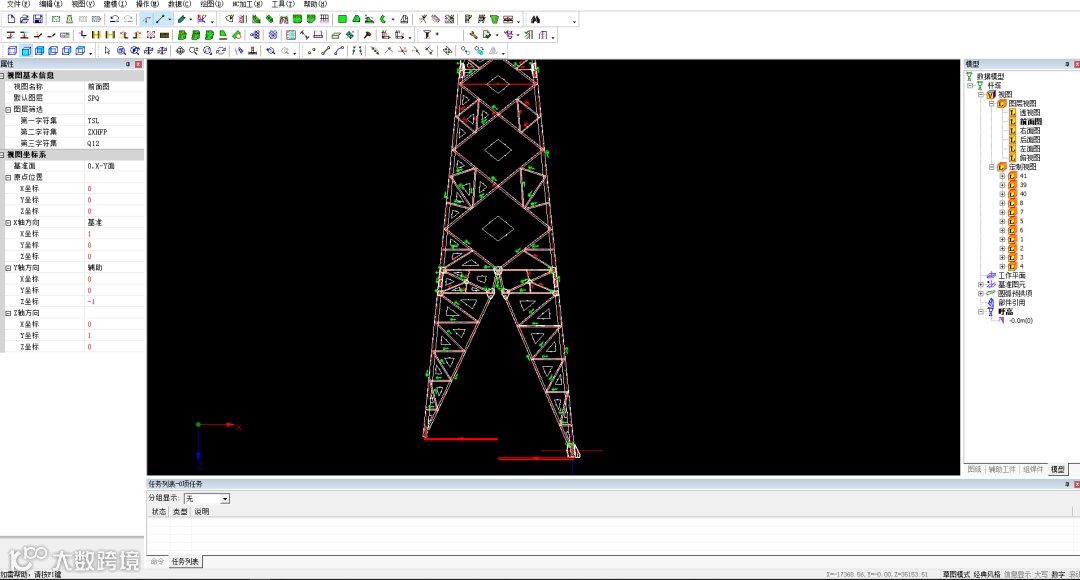This screenshot has height=580, width=1080.
Task: Click the 视图名称 value 前面图
Action: point(98,87)
